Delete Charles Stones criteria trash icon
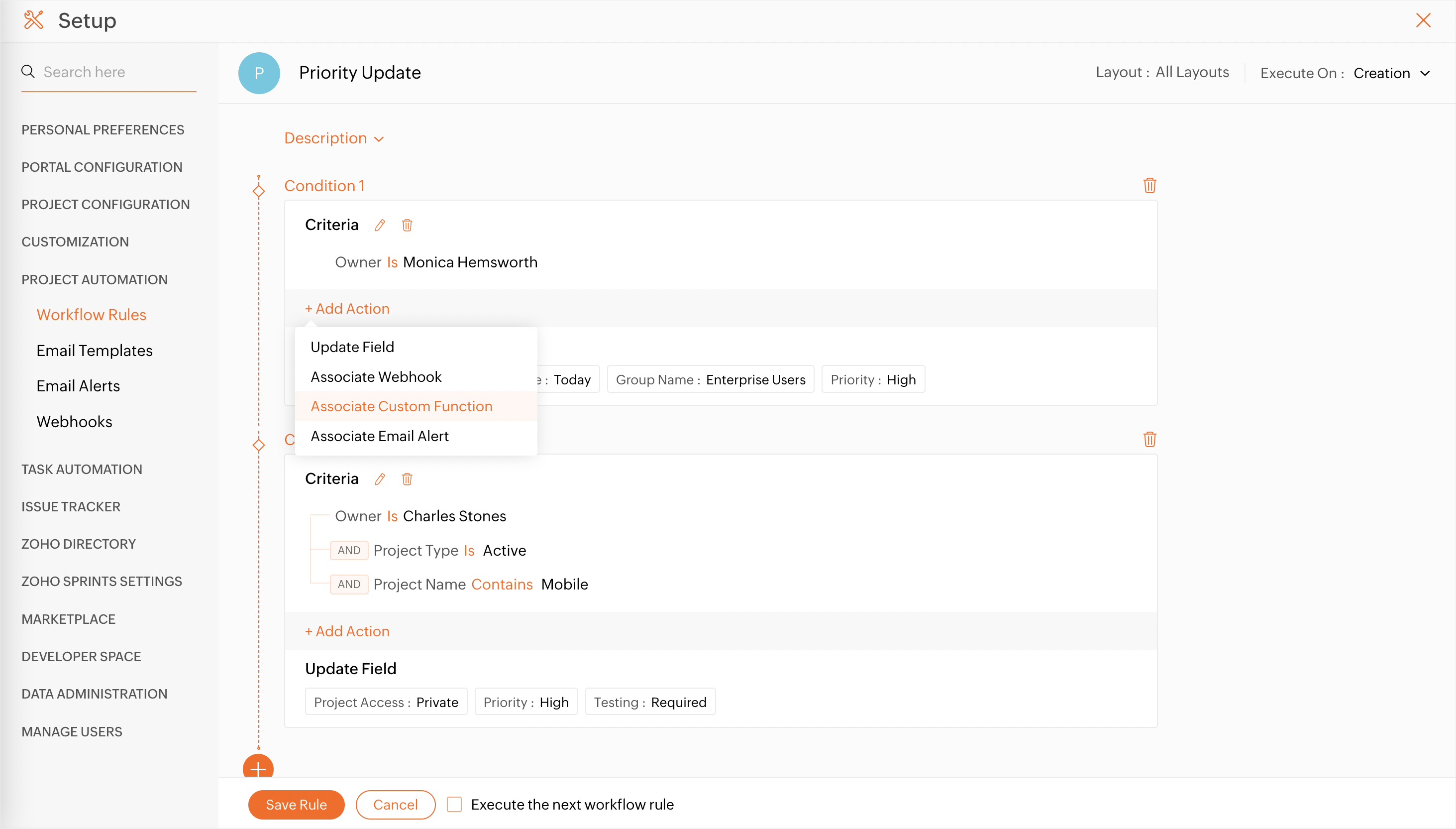 (x=407, y=479)
